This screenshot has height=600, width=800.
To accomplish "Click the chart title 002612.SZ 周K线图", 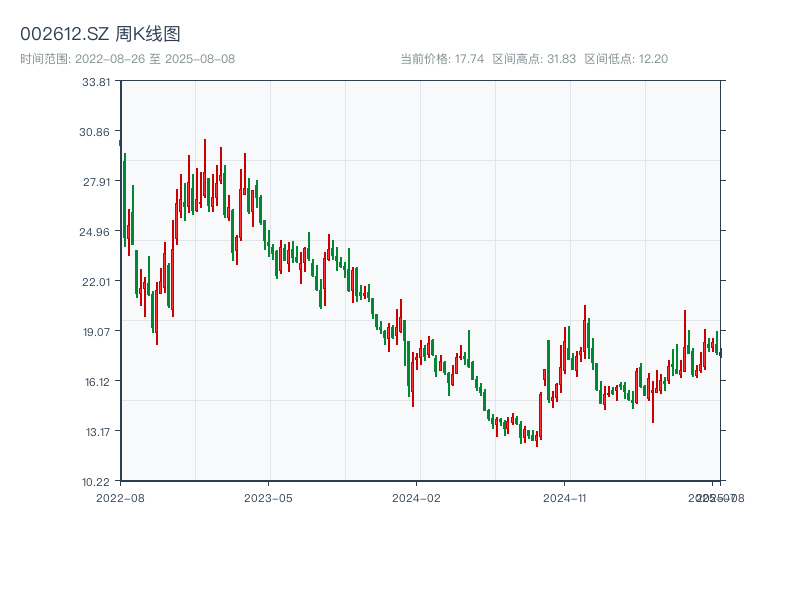I will pos(100,34).
